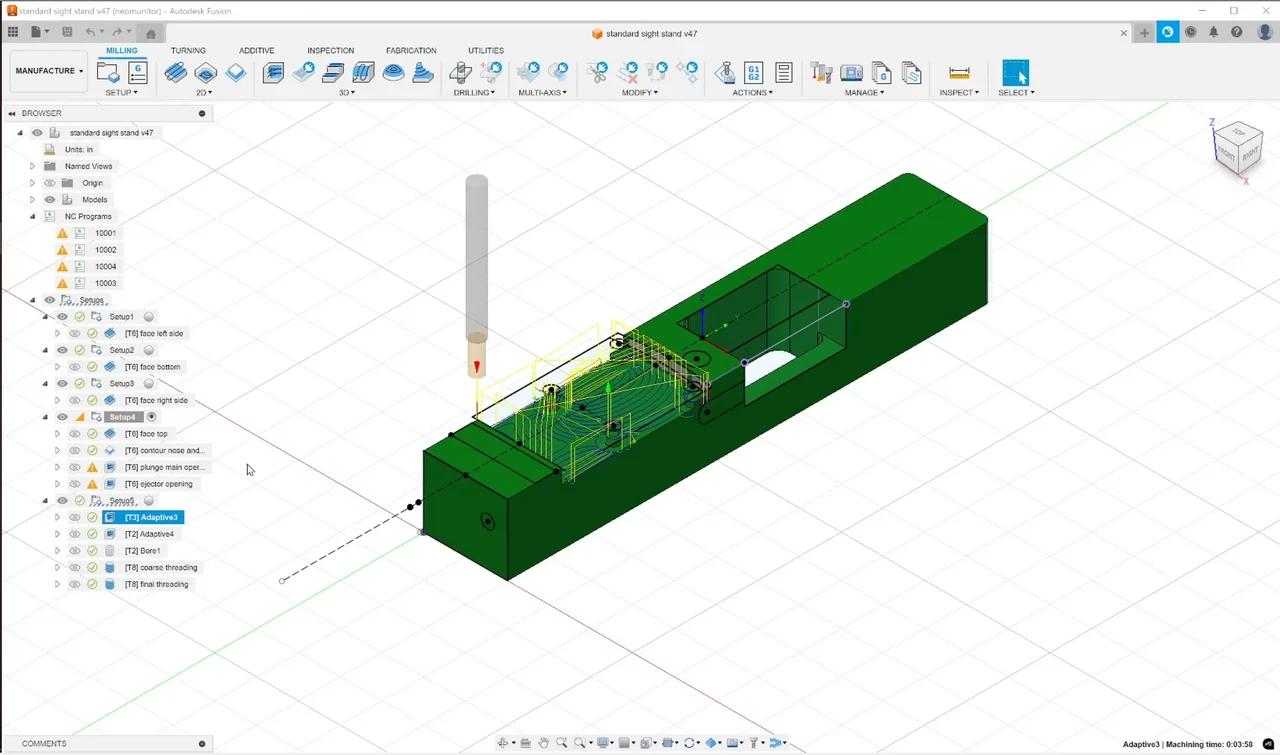The width and height of the screenshot is (1280, 755).
Task: Hide the [T6] face top operation
Action: coord(75,433)
